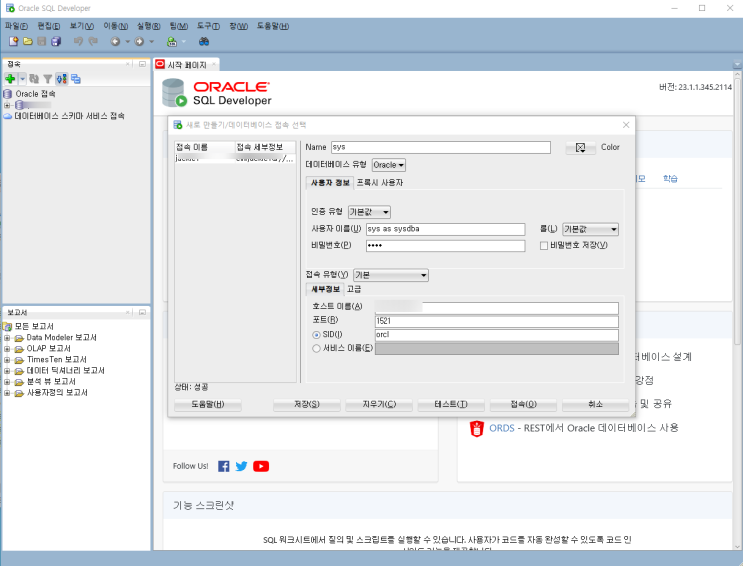743x566 pixels.
Task: Expand the OLAP 보고서 node
Action: tap(7, 349)
